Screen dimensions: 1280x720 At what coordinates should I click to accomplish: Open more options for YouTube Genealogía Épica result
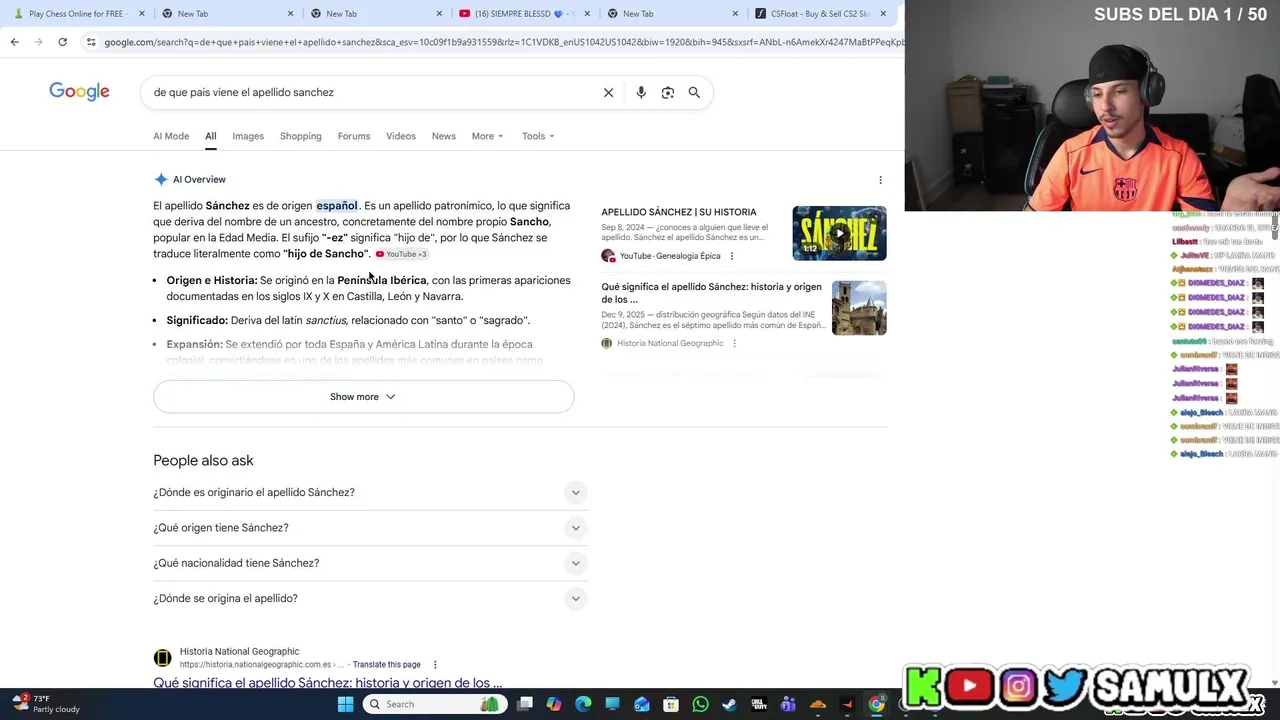click(x=731, y=256)
